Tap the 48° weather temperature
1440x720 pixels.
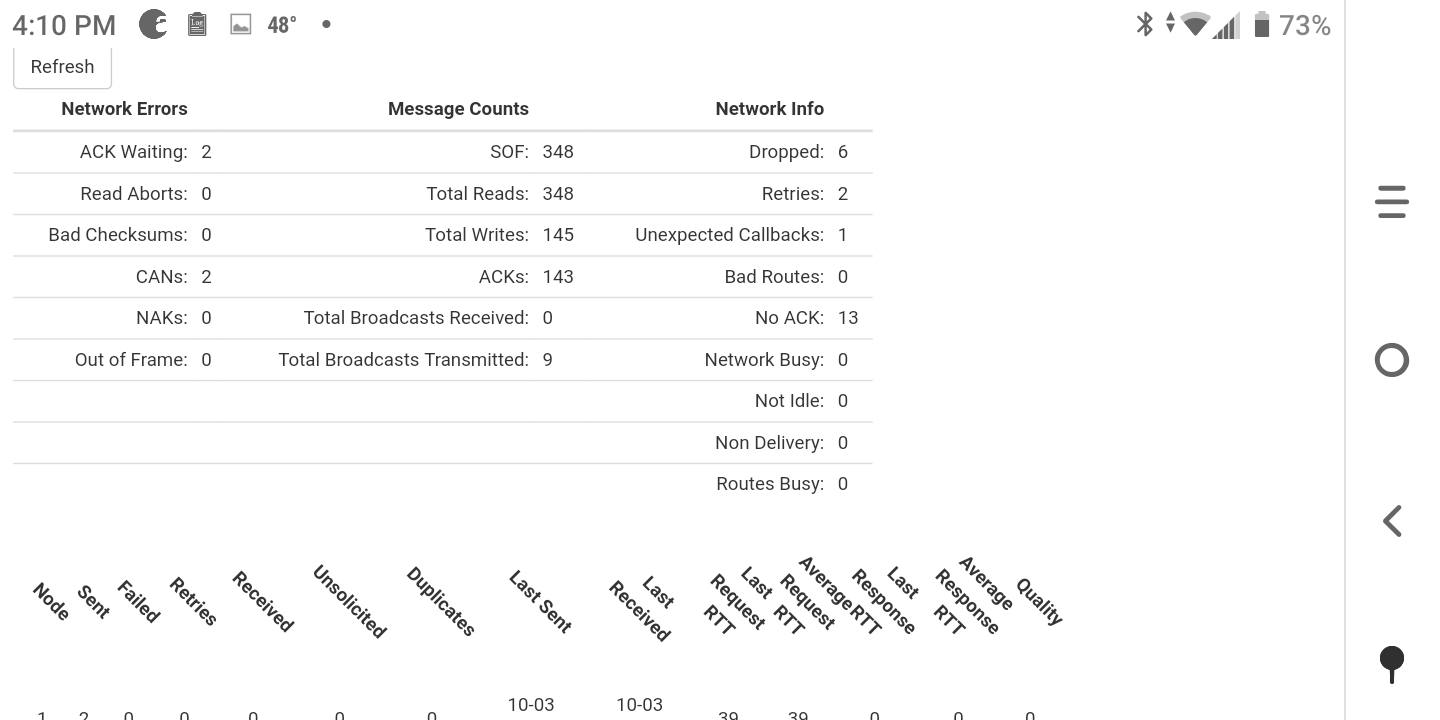tap(281, 23)
